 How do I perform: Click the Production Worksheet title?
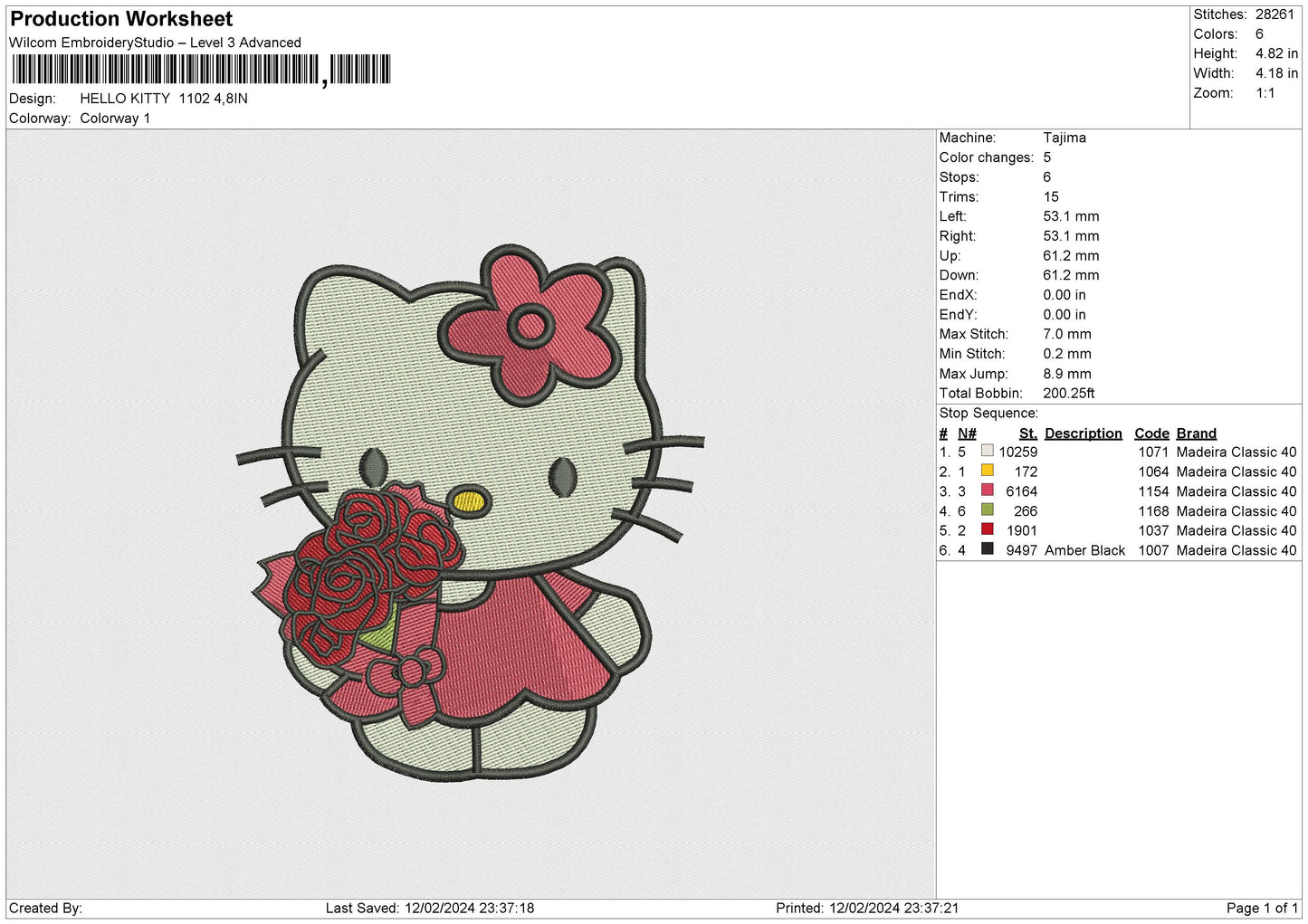click(121, 19)
